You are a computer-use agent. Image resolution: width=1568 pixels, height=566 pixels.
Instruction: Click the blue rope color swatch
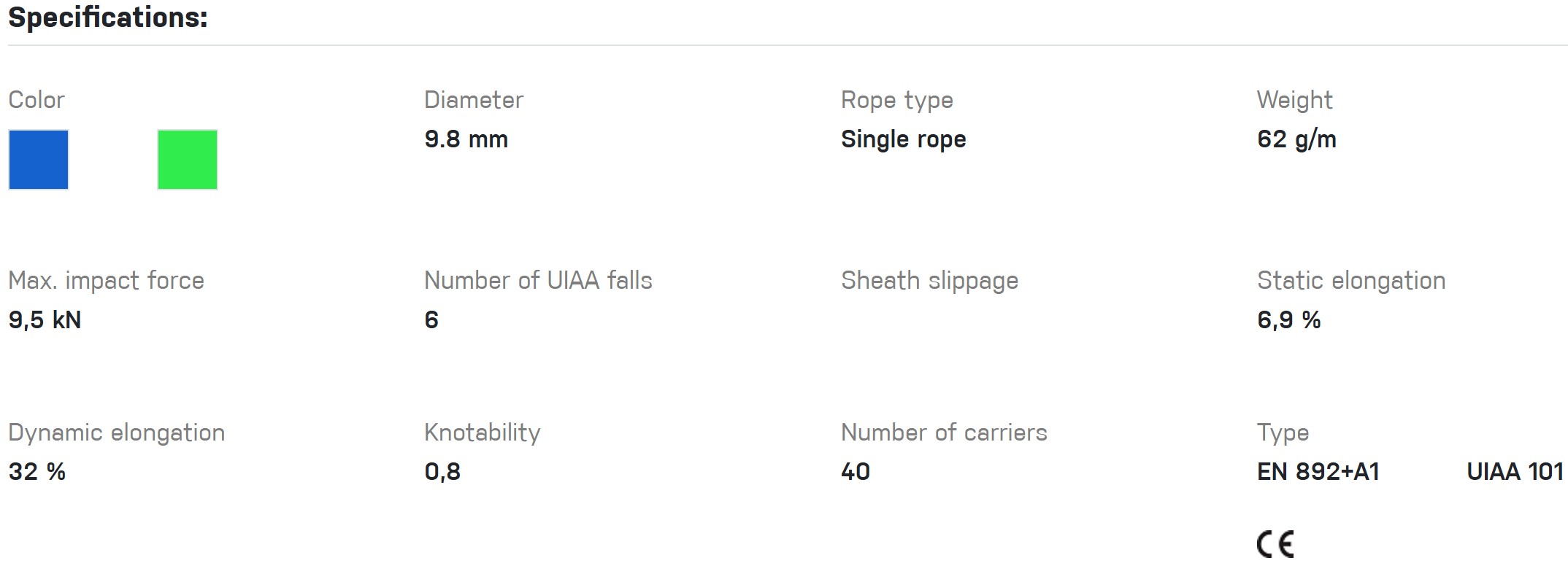click(39, 160)
